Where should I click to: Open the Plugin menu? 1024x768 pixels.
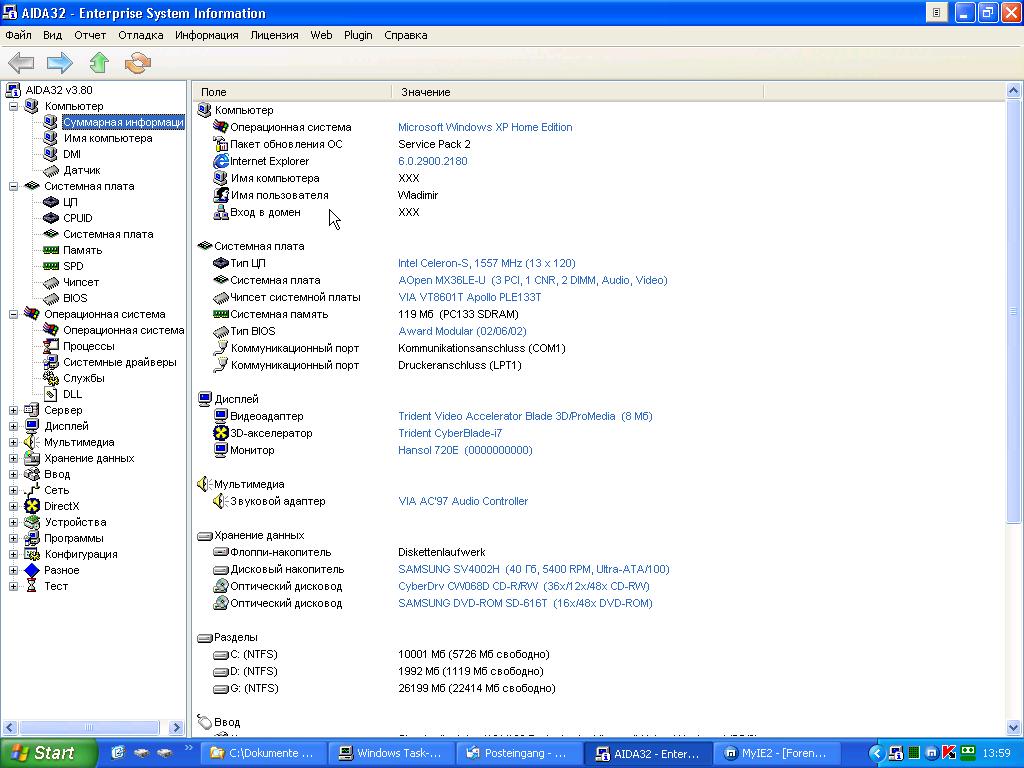(x=358, y=35)
